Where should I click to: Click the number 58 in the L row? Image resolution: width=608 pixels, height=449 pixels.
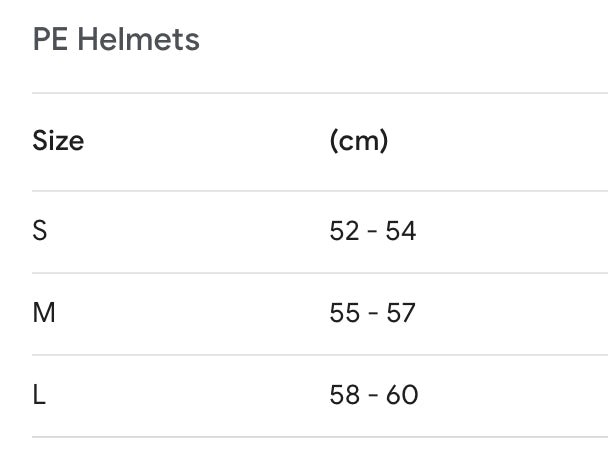click(x=343, y=395)
